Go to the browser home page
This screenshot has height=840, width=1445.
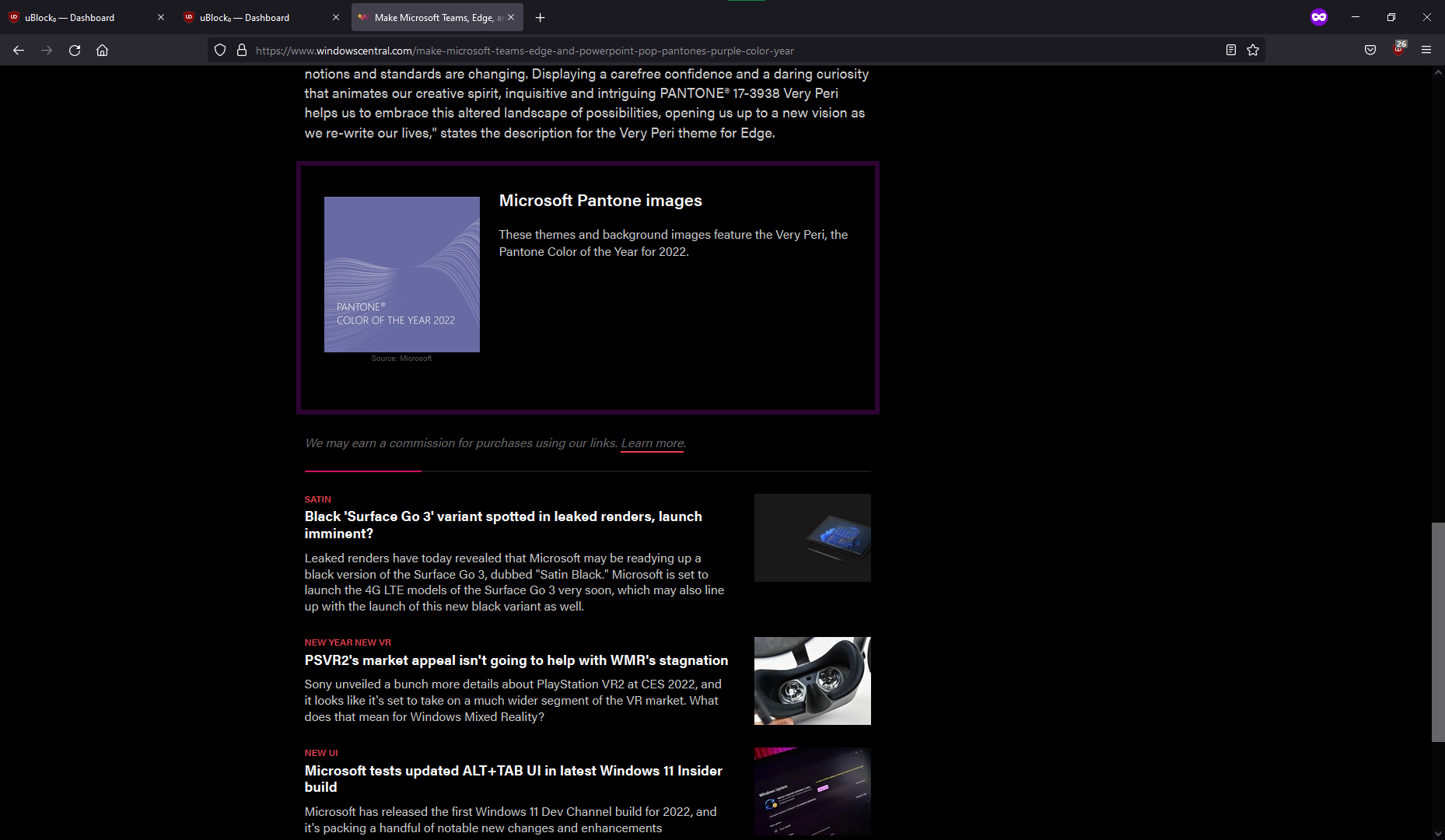coord(102,50)
